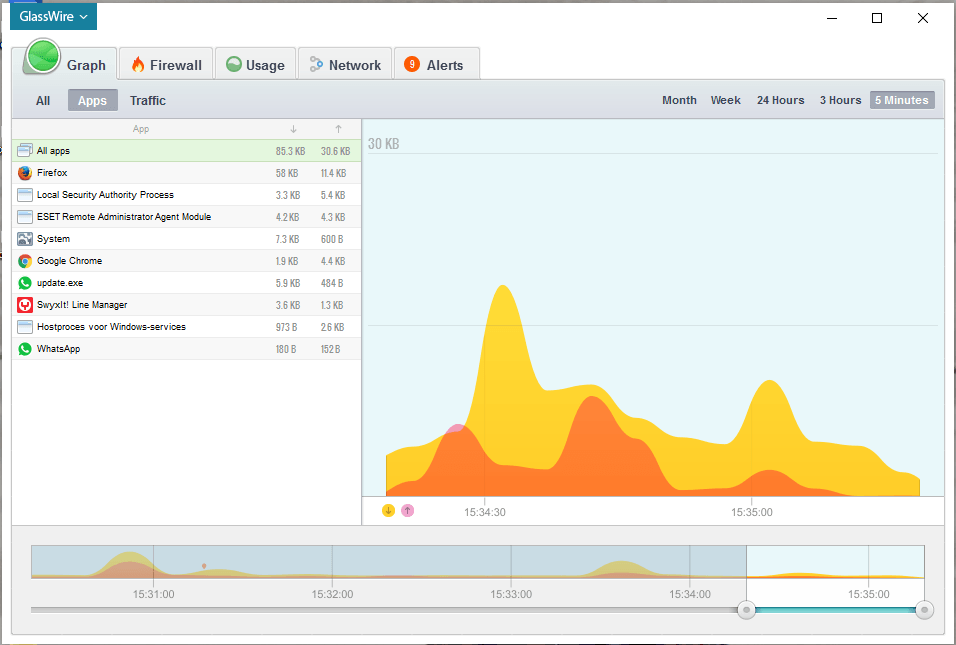Image resolution: width=956 pixels, height=645 pixels.
Task: Open the Firewall tab
Action: tap(166, 64)
